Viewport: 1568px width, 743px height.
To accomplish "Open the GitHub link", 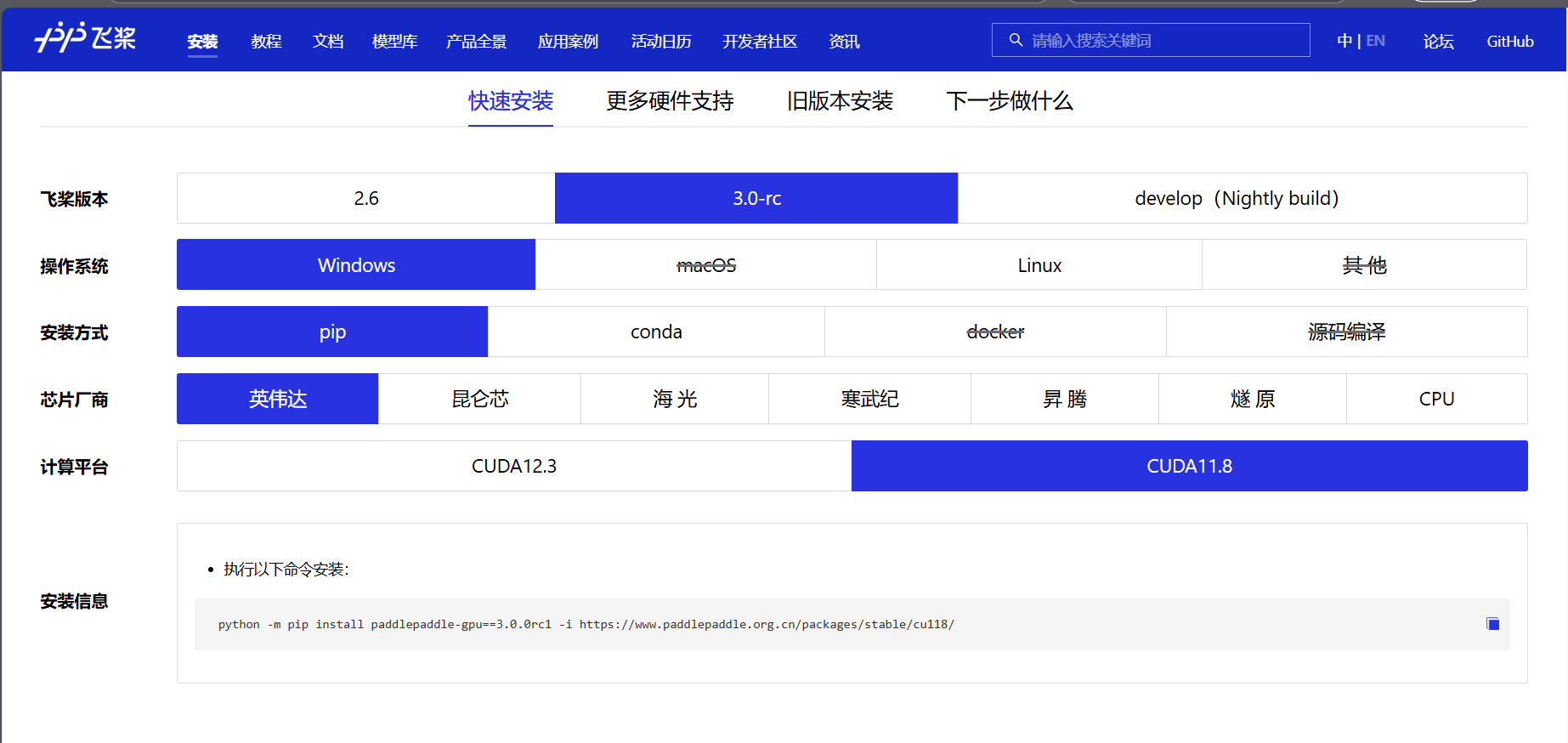I will [x=1510, y=41].
